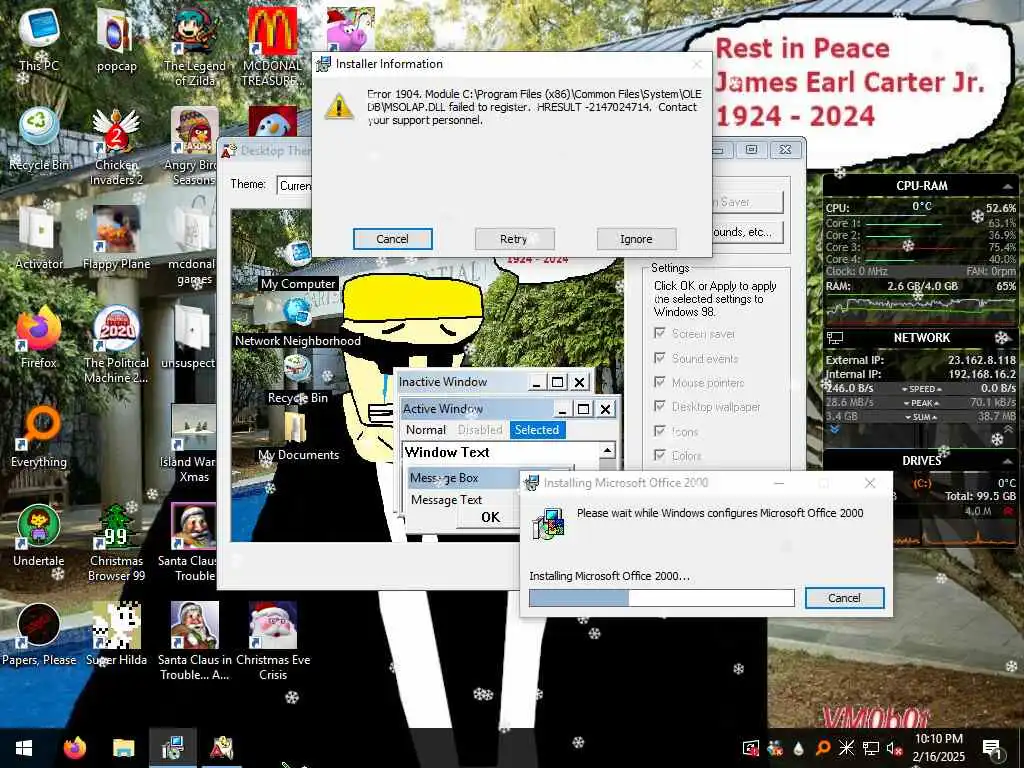The height and width of the screenshot is (768, 1024).
Task: Expand network details double-chevron
Action: (834, 429)
